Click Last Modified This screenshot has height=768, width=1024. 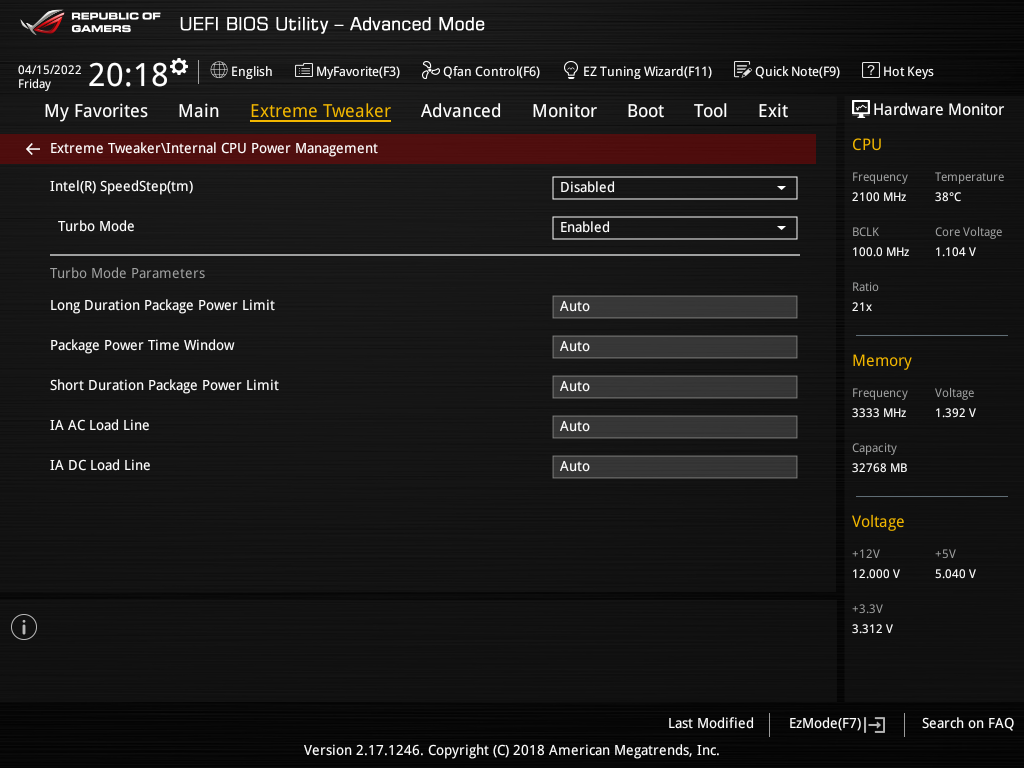pyautogui.click(x=711, y=724)
